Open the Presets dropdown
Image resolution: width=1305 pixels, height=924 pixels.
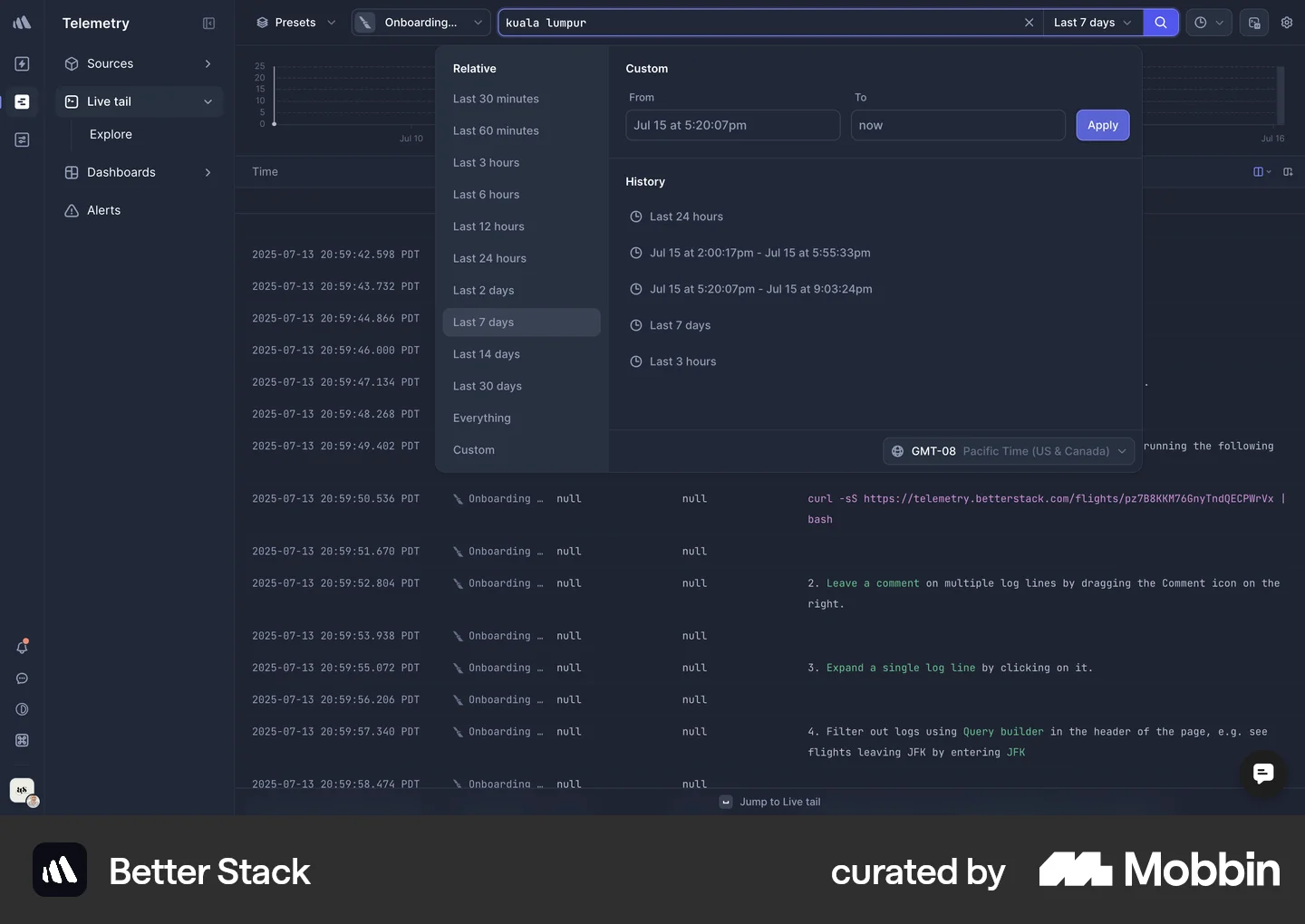coord(295,23)
